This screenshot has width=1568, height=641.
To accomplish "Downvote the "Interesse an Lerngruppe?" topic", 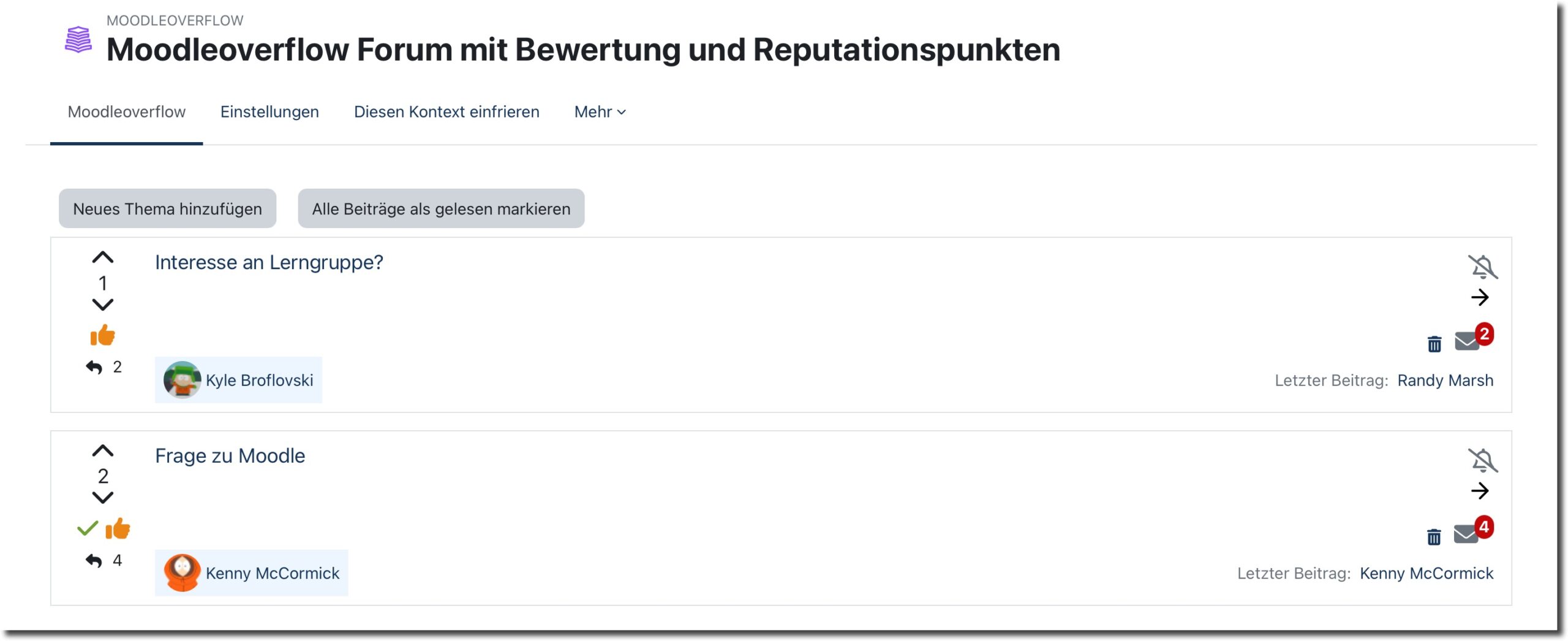I will click(x=103, y=305).
